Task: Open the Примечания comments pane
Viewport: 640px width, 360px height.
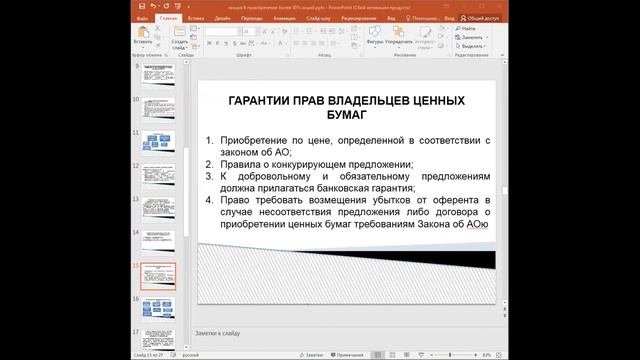Action: (x=347, y=355)
